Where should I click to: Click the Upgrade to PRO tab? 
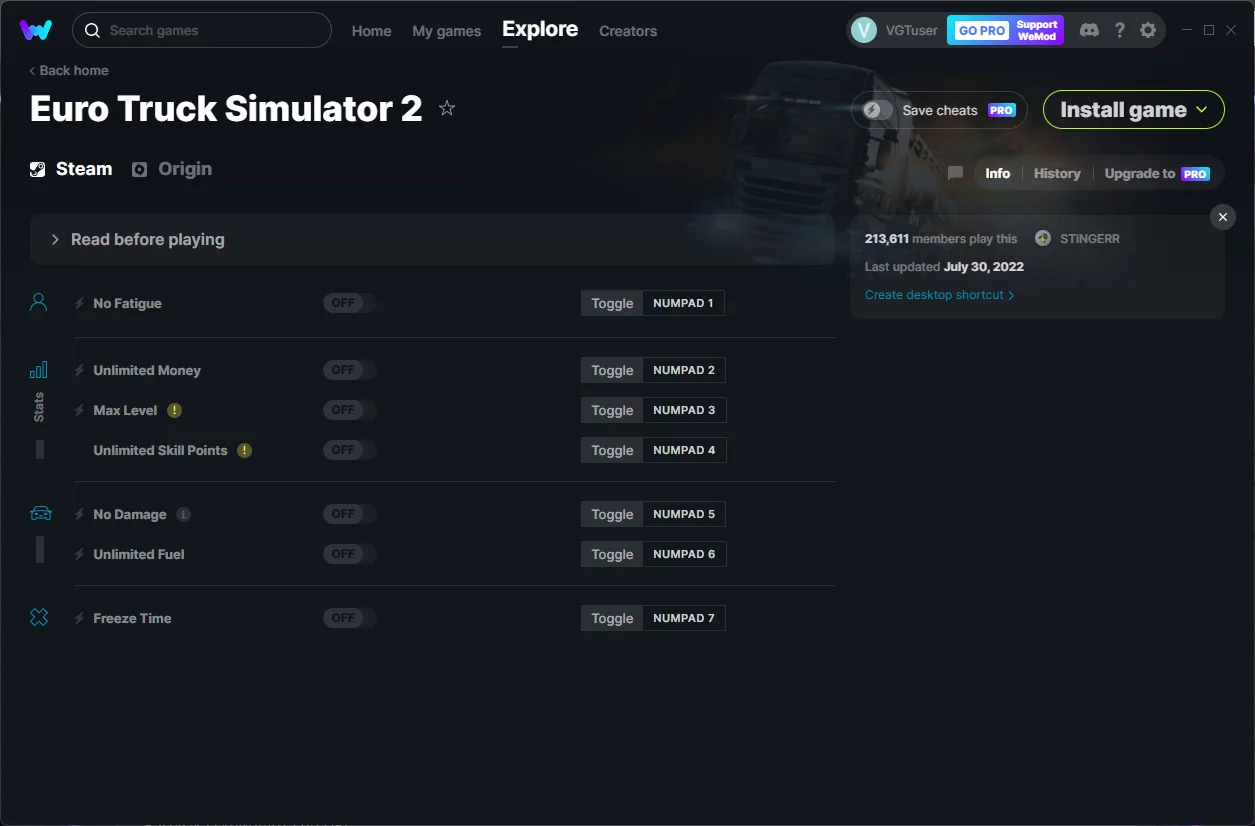tap(1157, 173)
